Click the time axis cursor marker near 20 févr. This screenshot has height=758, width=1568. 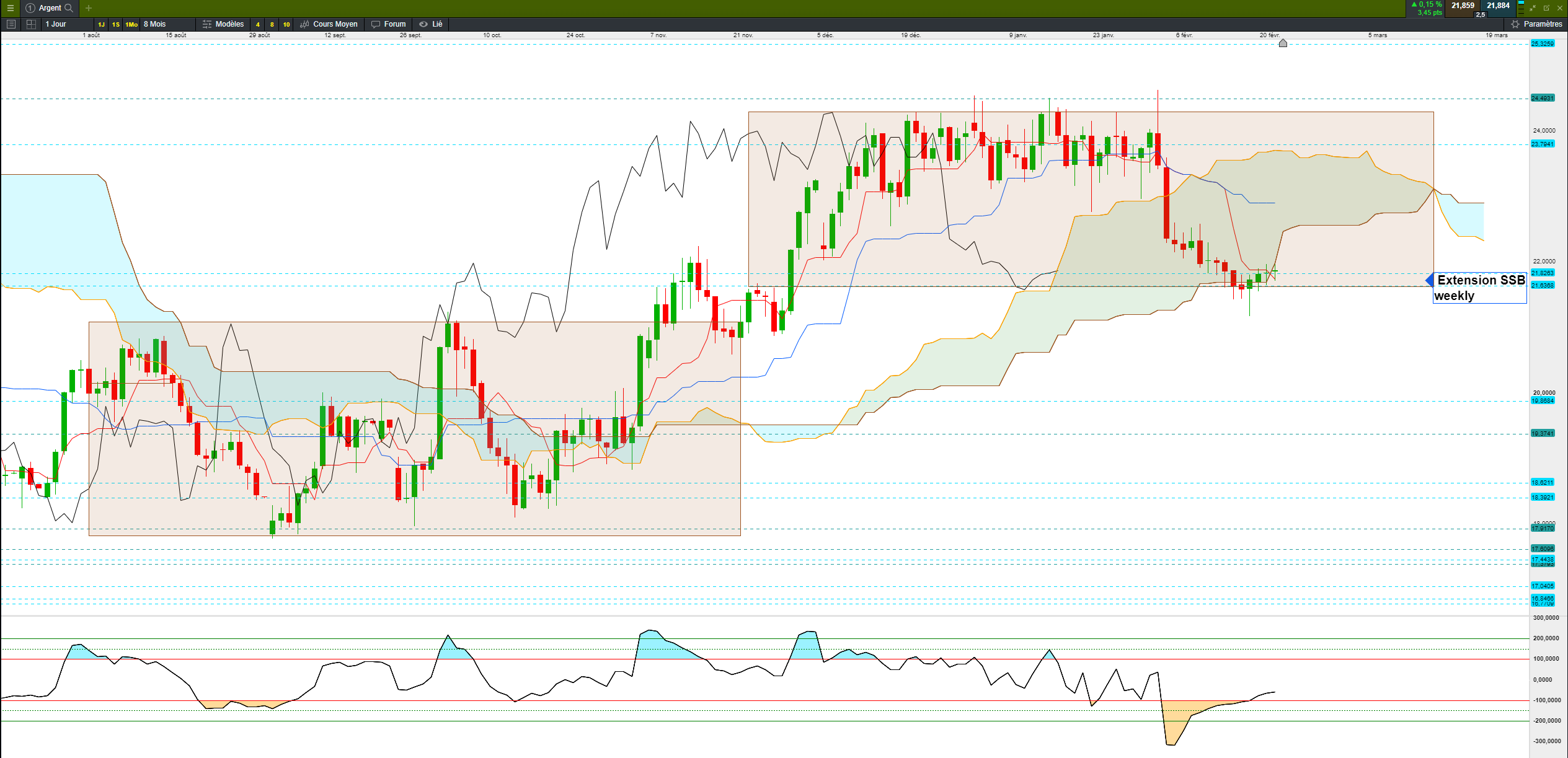pyautogui.click(x=1283, y=43)
